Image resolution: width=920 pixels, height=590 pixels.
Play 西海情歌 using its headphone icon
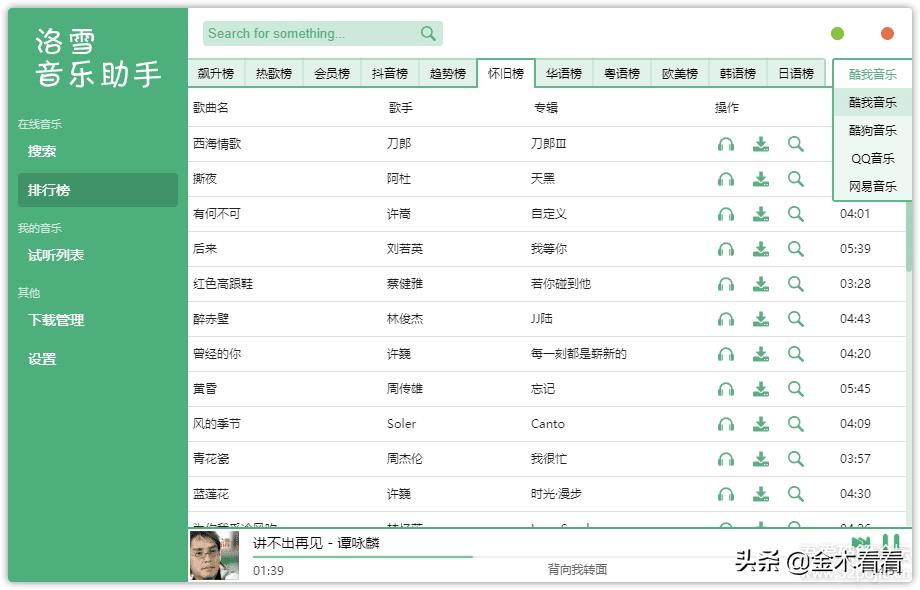[x=726, y=144]
